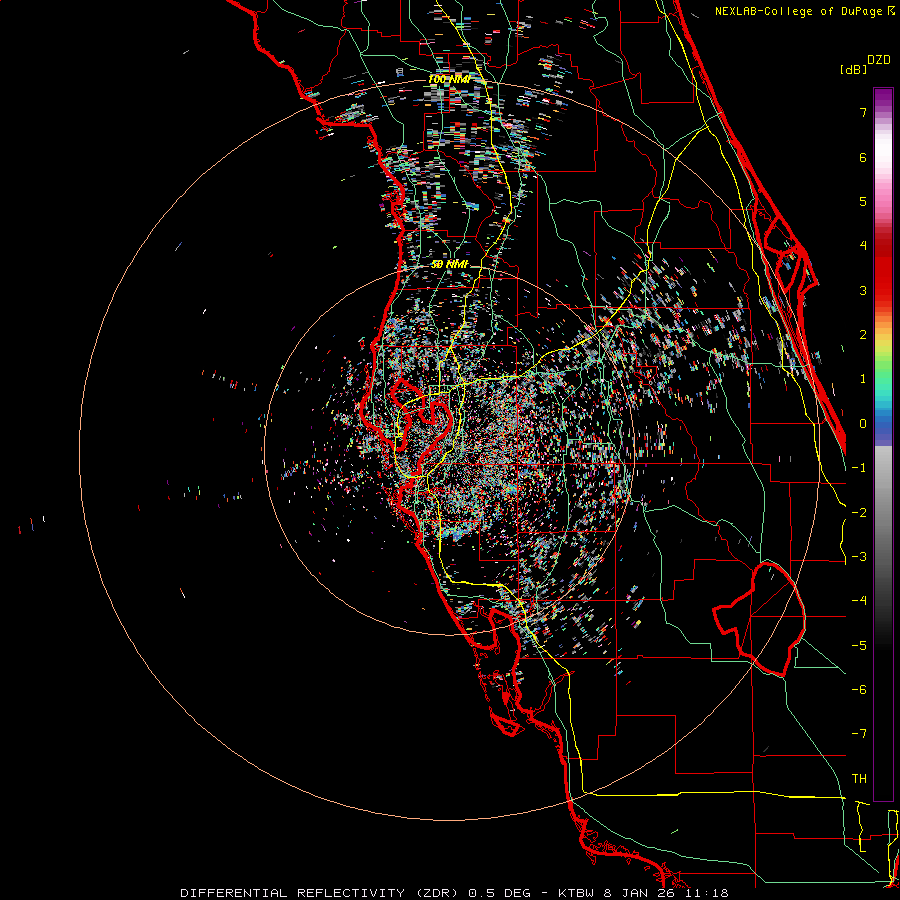The image size is (900, 900).
Task: Click the -5 tick label on the scale
Action: [x=859, y=646]
